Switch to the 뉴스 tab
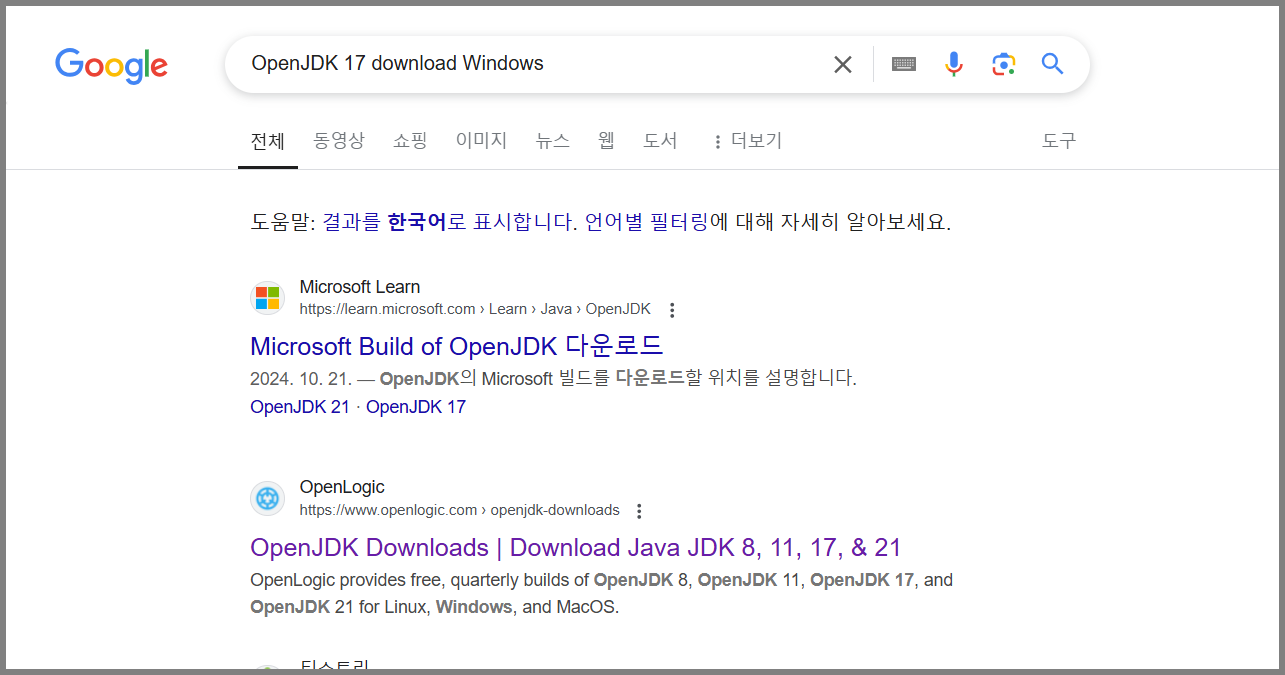 click(x=553, y=141)
